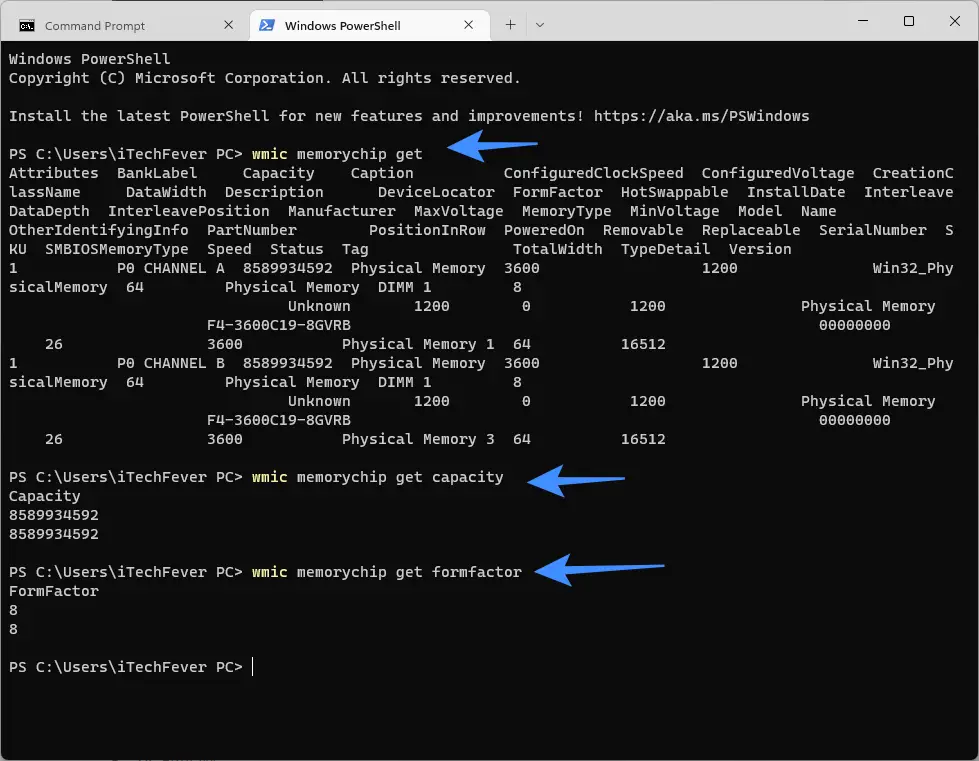The image size is (979, 761).
Task: Click the "ConfiguredVoltage" column header
Action: pos(778,173)
